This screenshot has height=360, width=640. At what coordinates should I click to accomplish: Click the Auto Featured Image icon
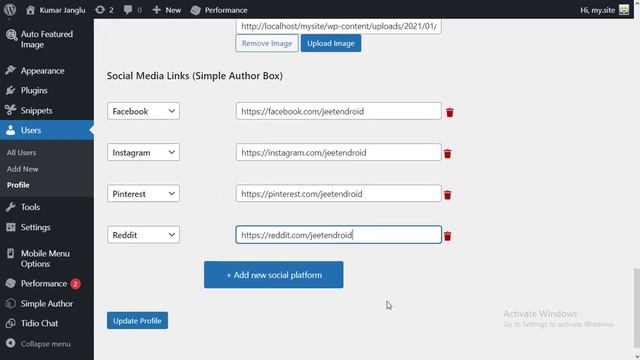pos(11,35)
